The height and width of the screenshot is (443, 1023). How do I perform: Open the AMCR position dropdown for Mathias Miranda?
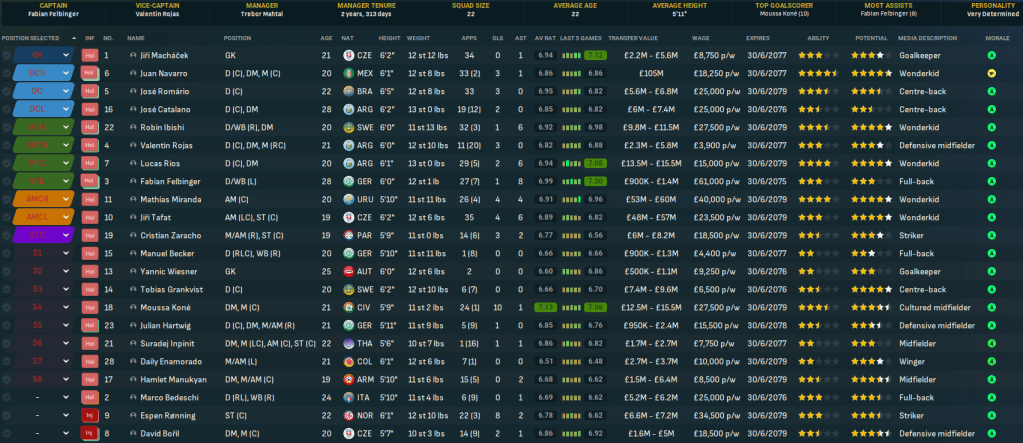(38, 199)
